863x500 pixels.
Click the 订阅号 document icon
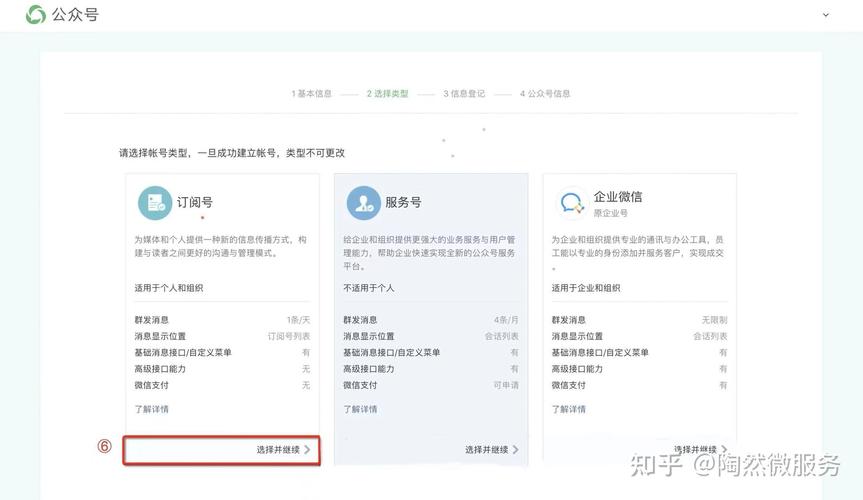click(x=155, y=203)
